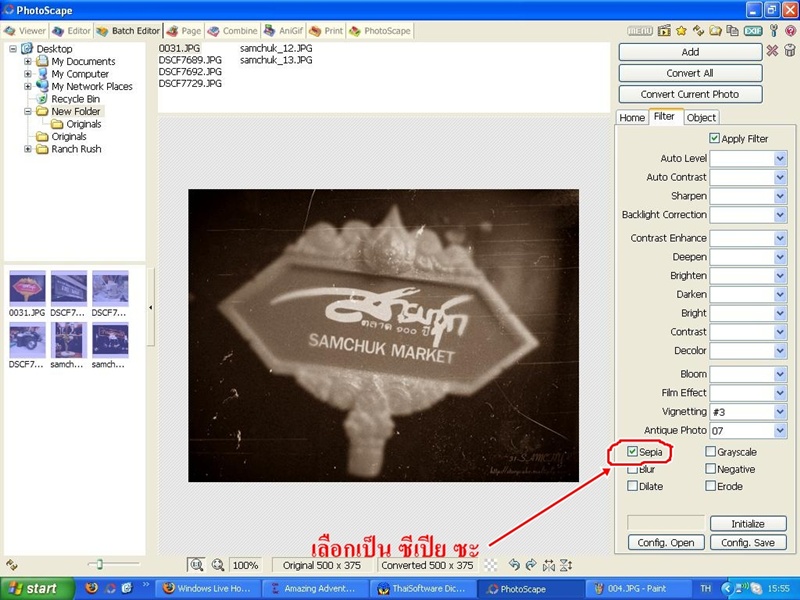
Task: Switch to ThaiSoftware Dictionary taskbar item
Action: tap(422, 588)
